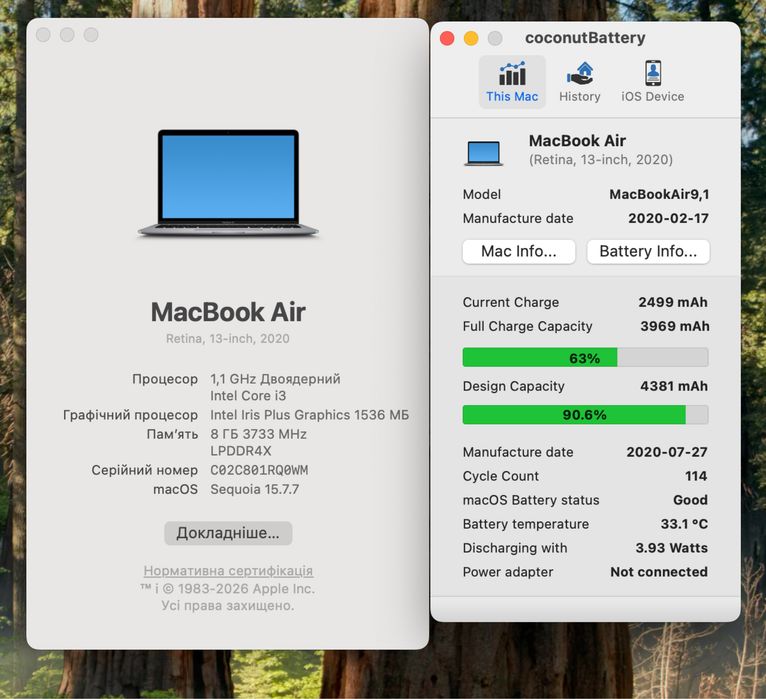The height and width of the screenshot is (699, 766).
Task: Click the Current Charge value 2499 mAh
Action: coord(673,302)
